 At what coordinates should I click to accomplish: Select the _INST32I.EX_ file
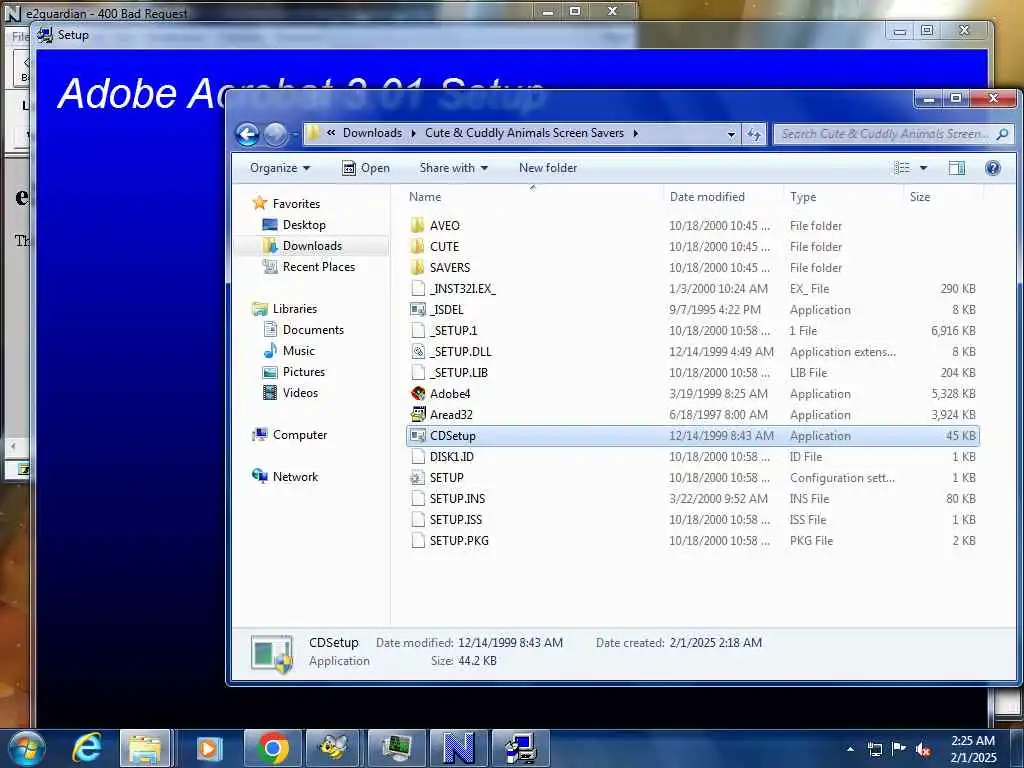point(462,289)
